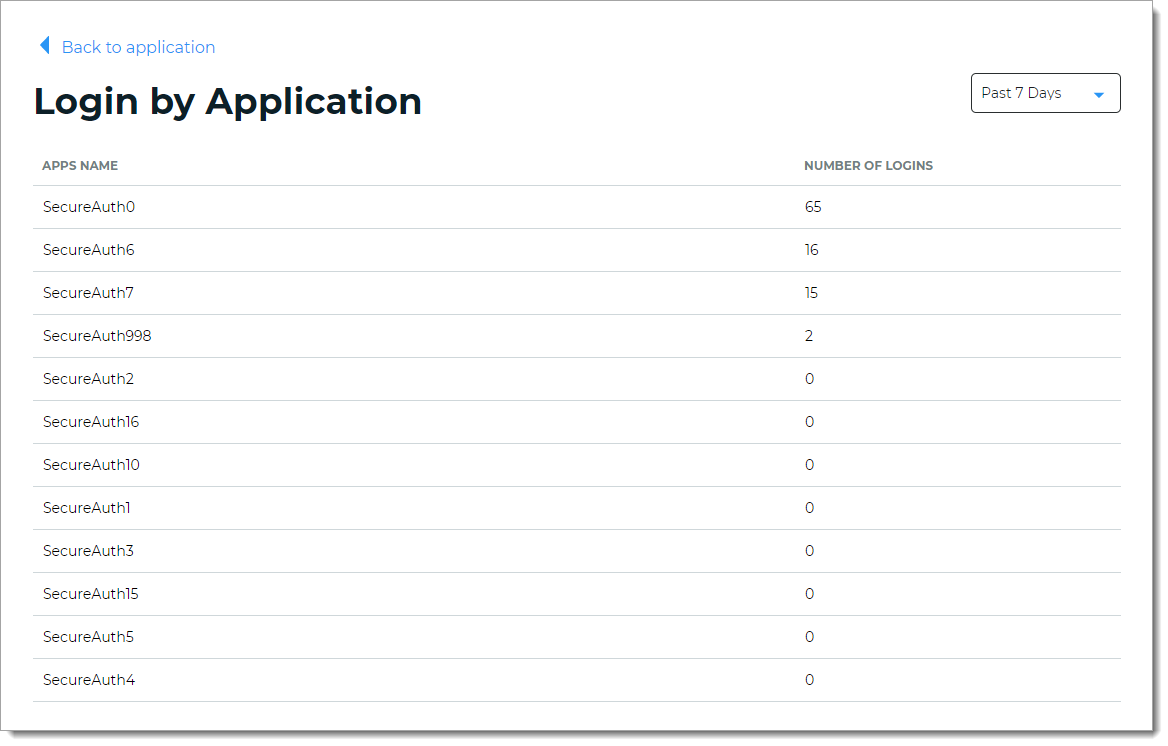
Task: Click the login count value 65
Action: click(812, 207)
